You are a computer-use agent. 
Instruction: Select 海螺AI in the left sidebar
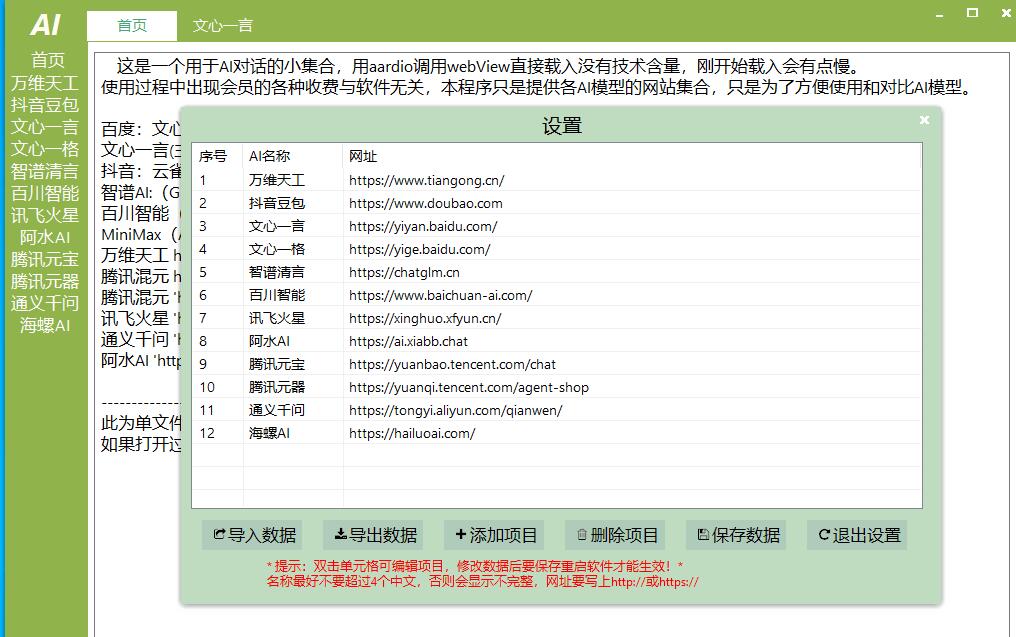tap(44, 326)
